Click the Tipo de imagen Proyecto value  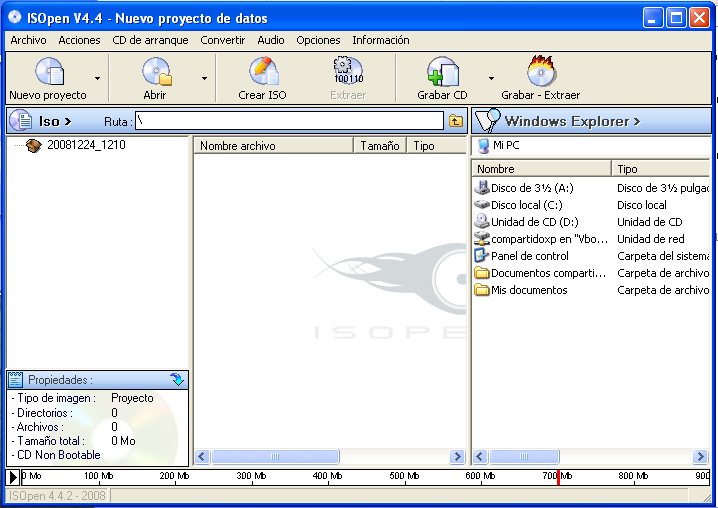(x=132, y=398)
